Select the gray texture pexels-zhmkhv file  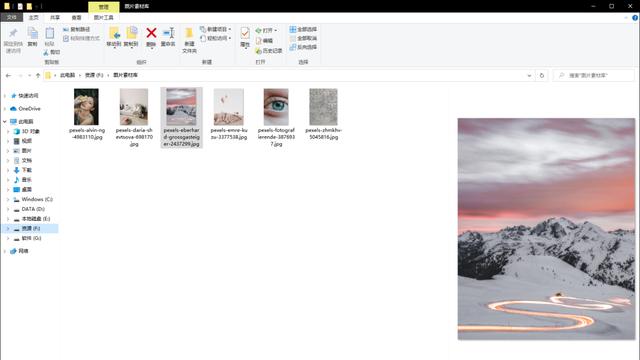323,114
